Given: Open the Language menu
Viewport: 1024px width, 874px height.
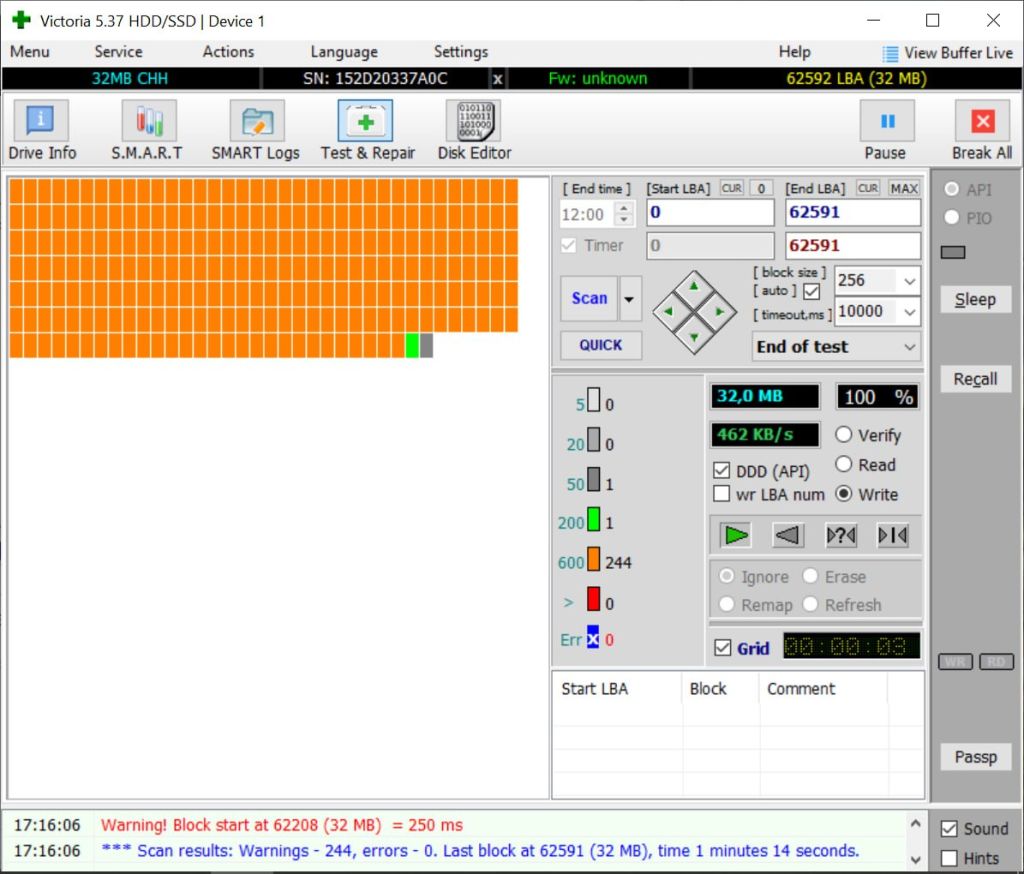Looking at the screenshot, I should pyautogui.click(x=344, y=52).
